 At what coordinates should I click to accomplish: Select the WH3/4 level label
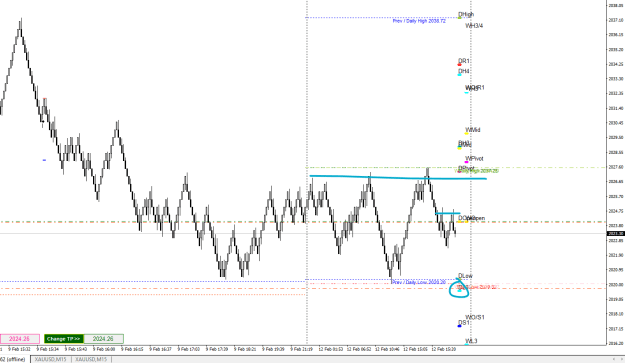(x=474, y=26)
